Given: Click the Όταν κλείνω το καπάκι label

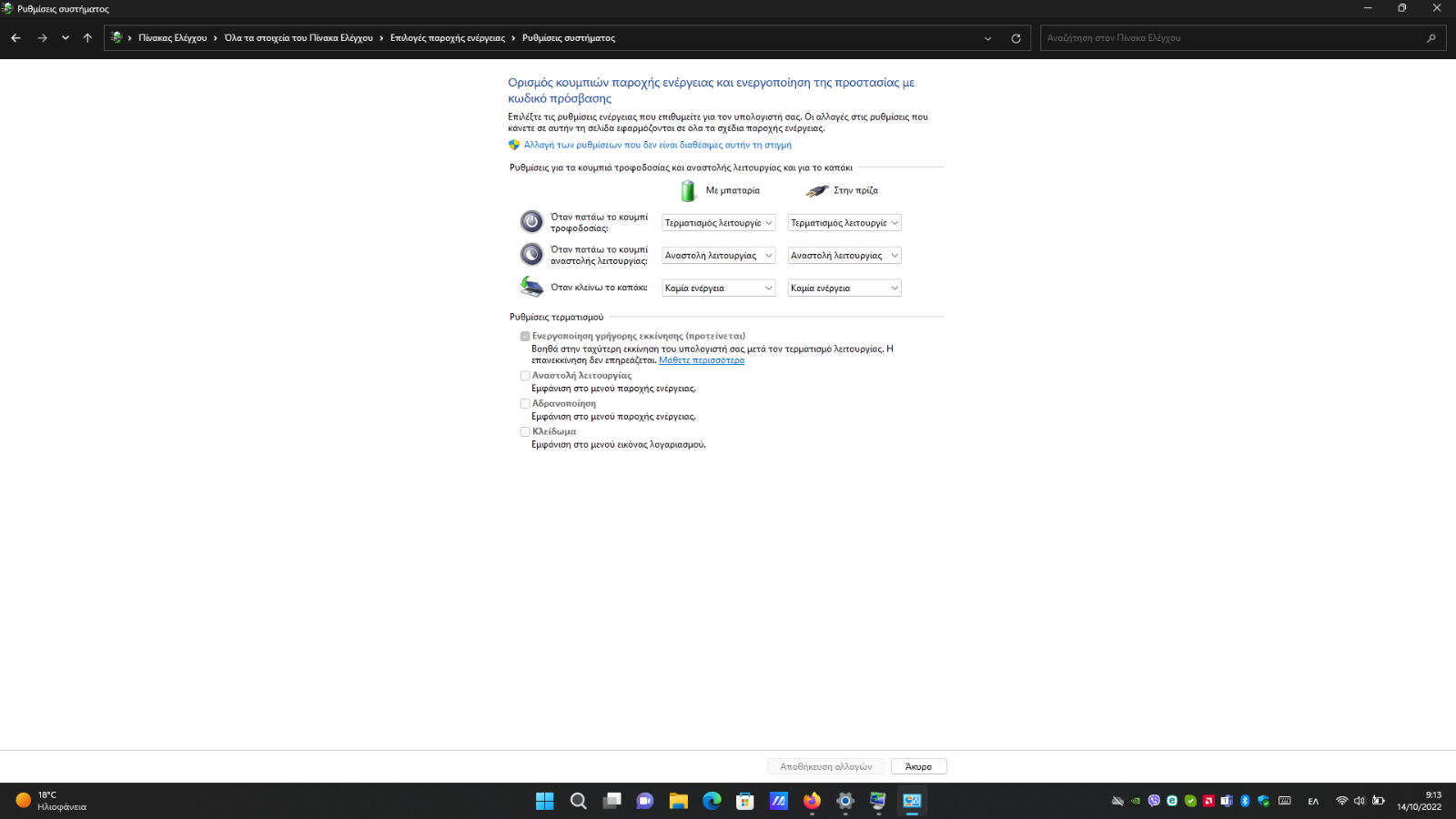Looking at the screenshot, I should point(599,288).
